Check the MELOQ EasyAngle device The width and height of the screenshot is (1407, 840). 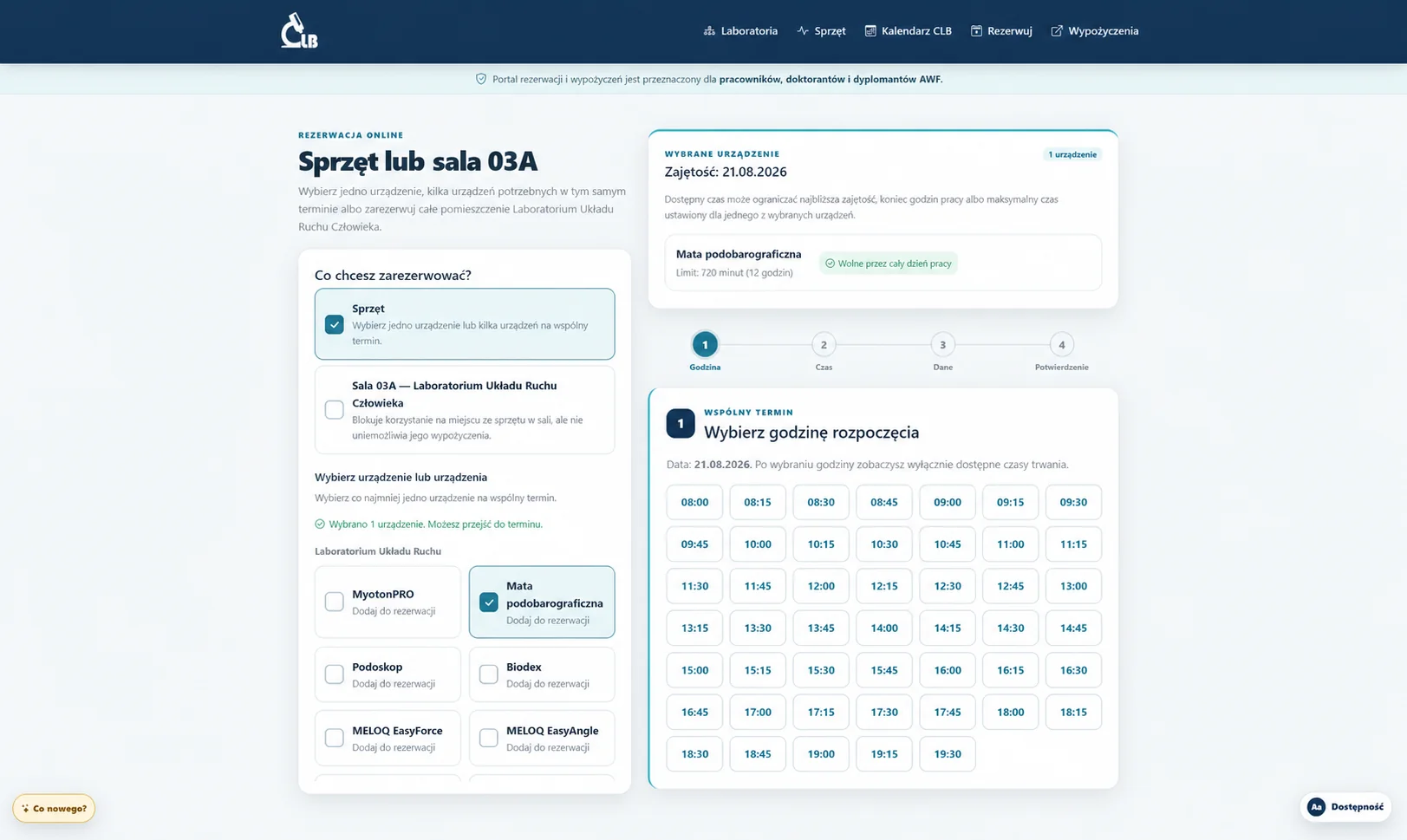489,738
